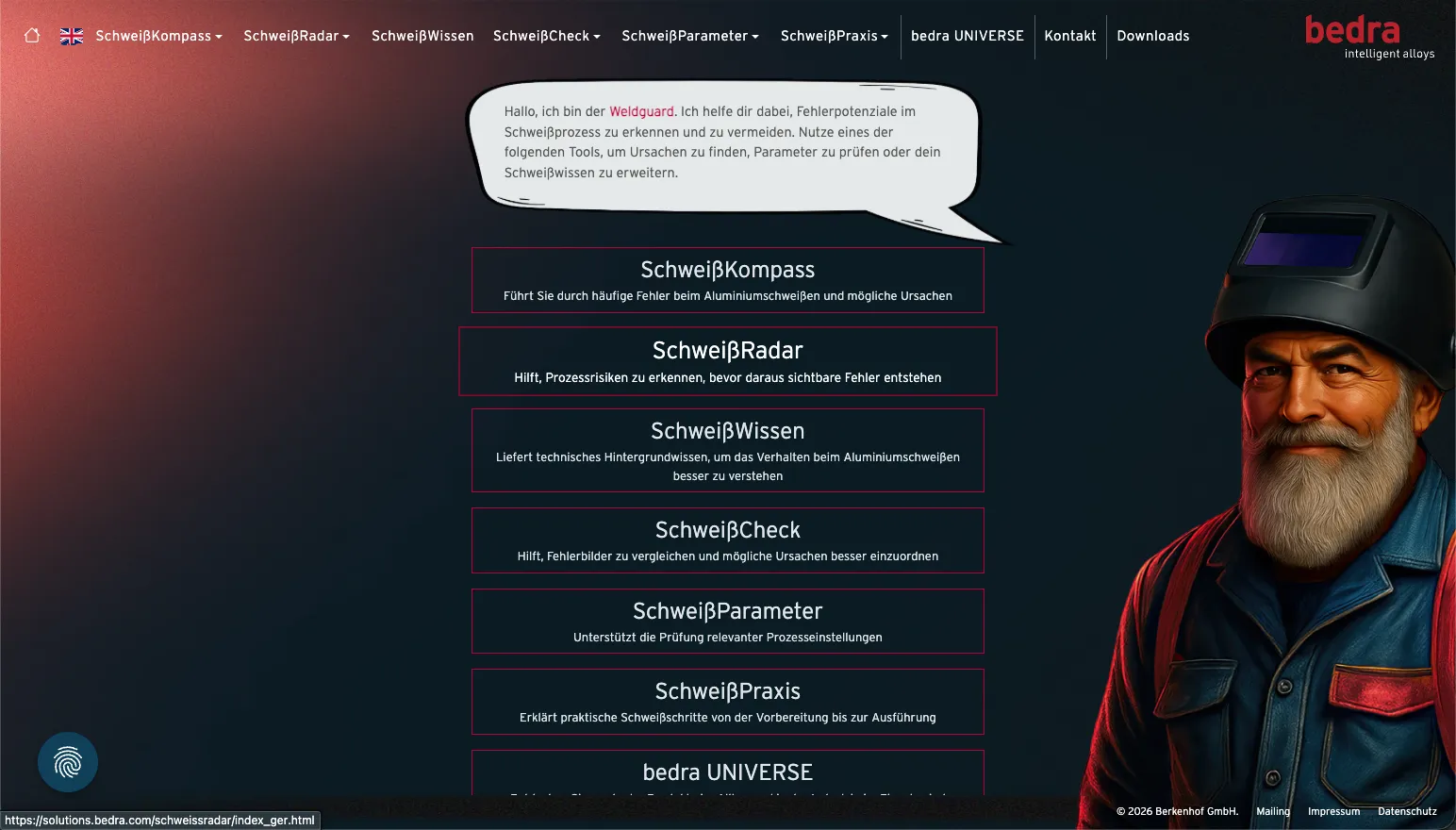Open the Impressum footer link

(1333, 811)
